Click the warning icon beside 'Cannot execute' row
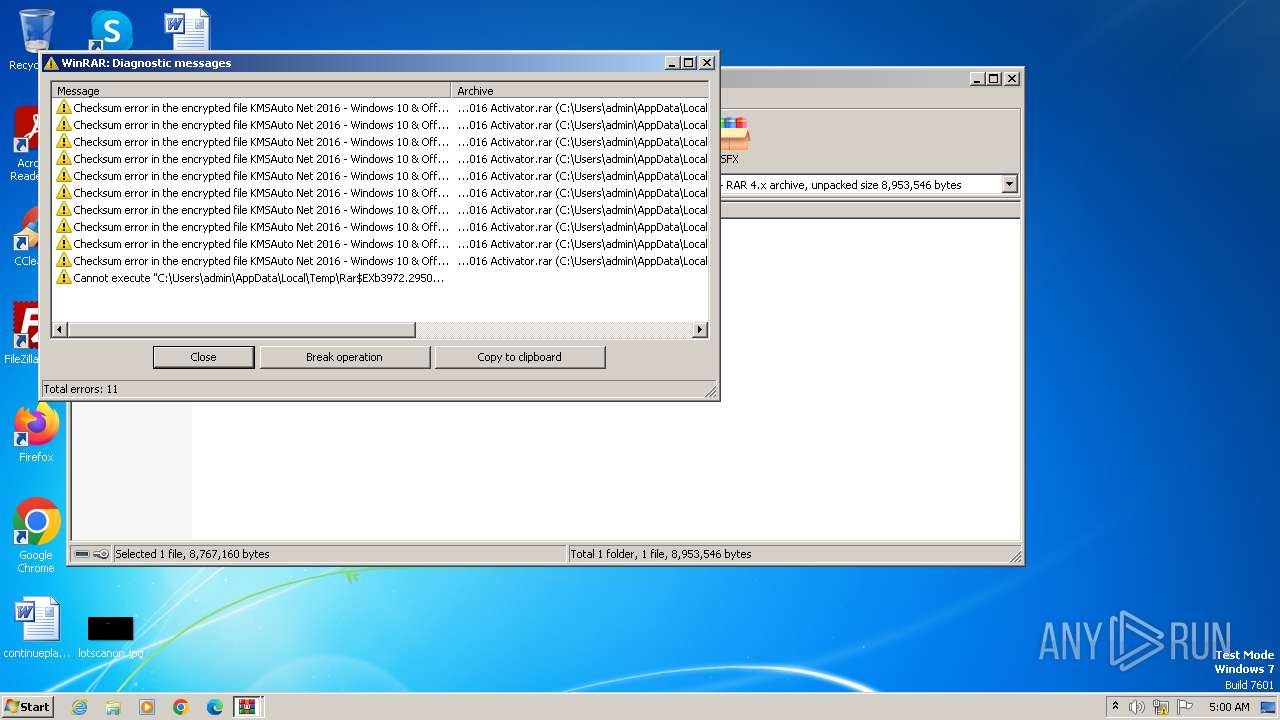 (64, 278)
